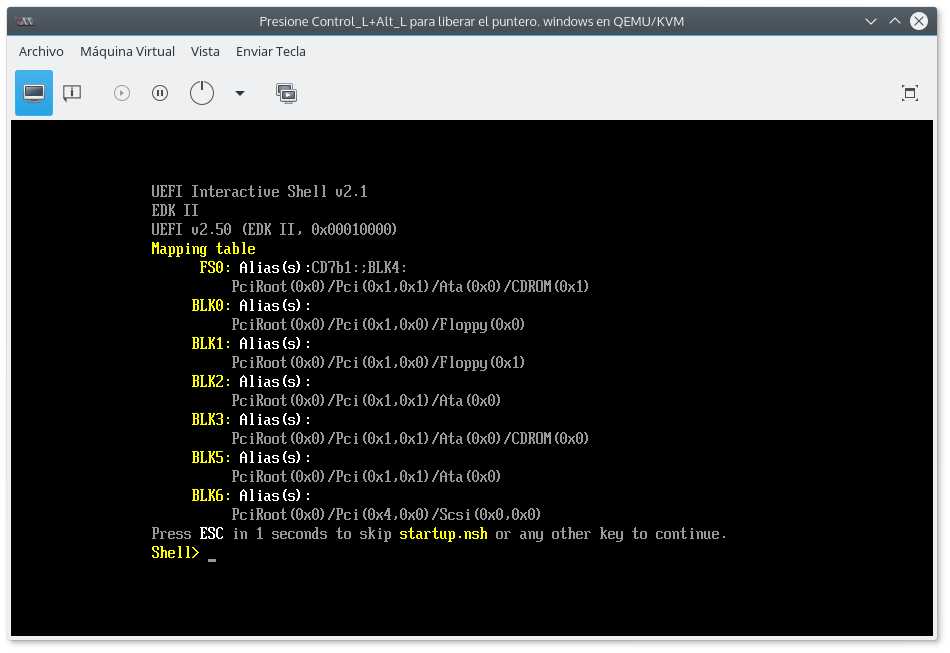Open virtual hardware details view
950x653 pixels.
pos(72,93)
